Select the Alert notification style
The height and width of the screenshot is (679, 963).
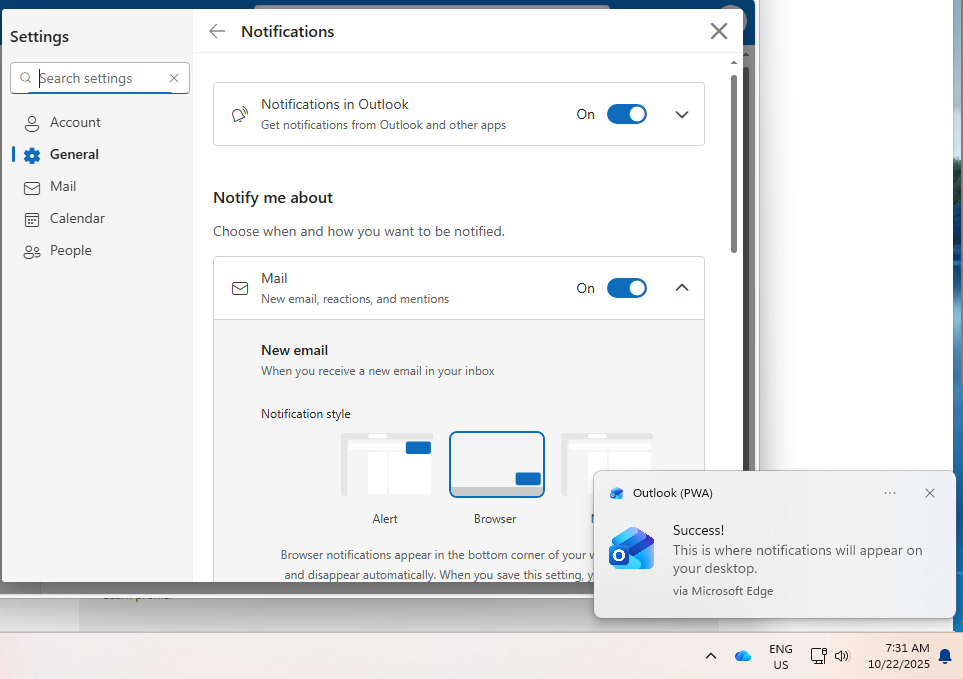[x=386, y=464]
